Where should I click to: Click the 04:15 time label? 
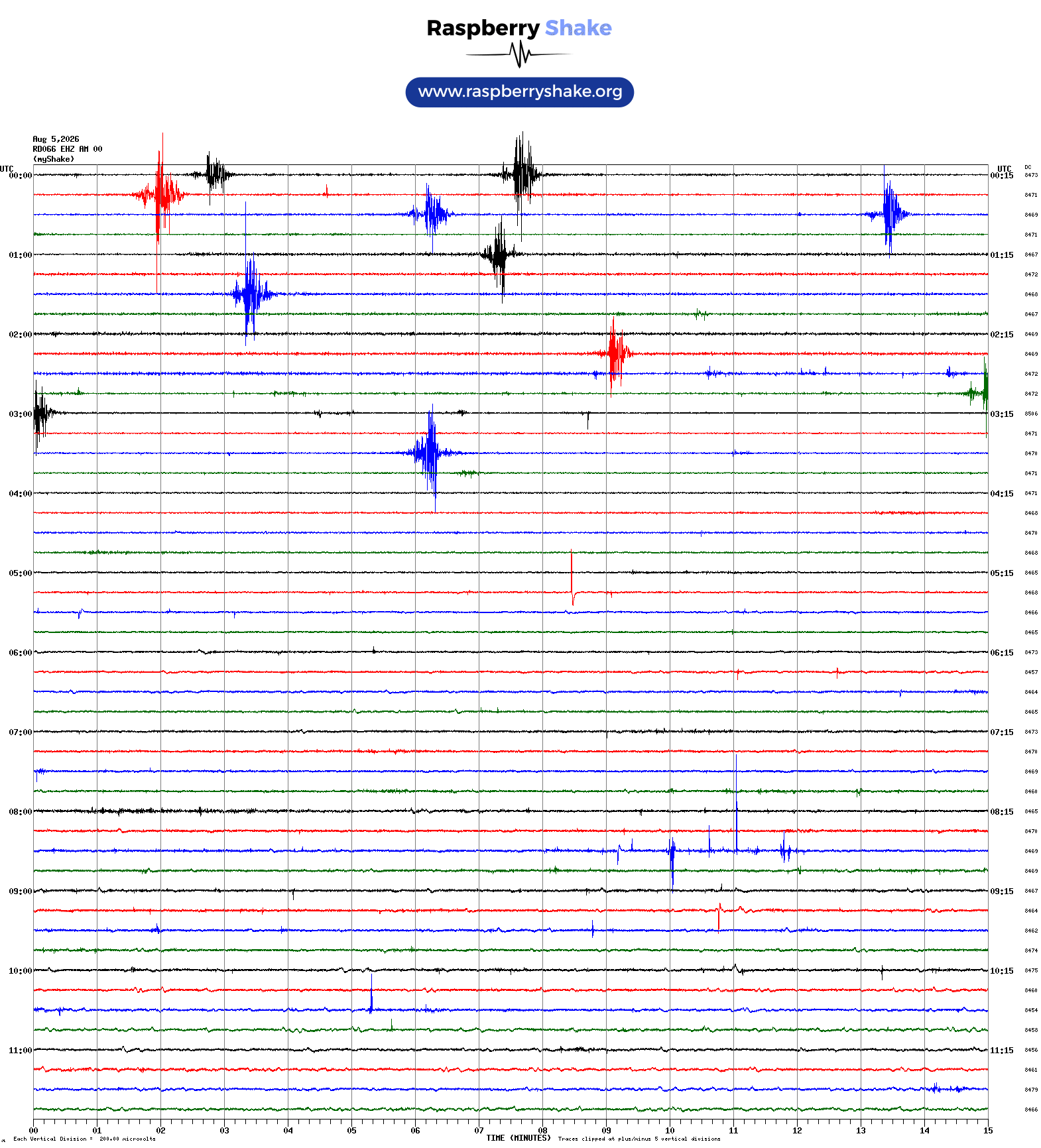click(1002, 494)
